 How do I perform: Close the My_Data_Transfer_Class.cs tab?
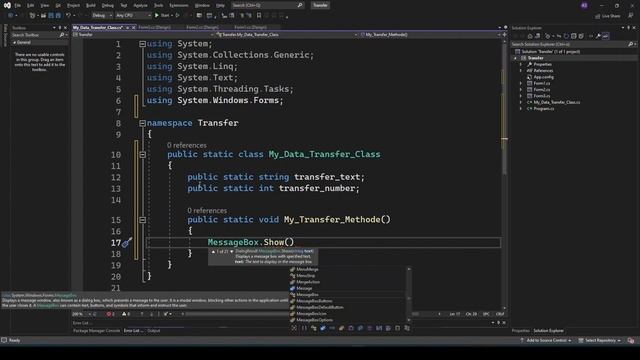[x=133, y=27]
